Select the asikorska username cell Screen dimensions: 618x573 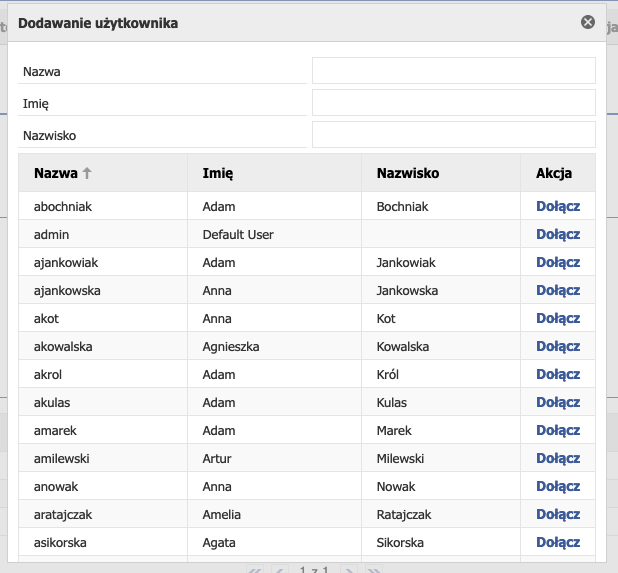tap(103, 542)
